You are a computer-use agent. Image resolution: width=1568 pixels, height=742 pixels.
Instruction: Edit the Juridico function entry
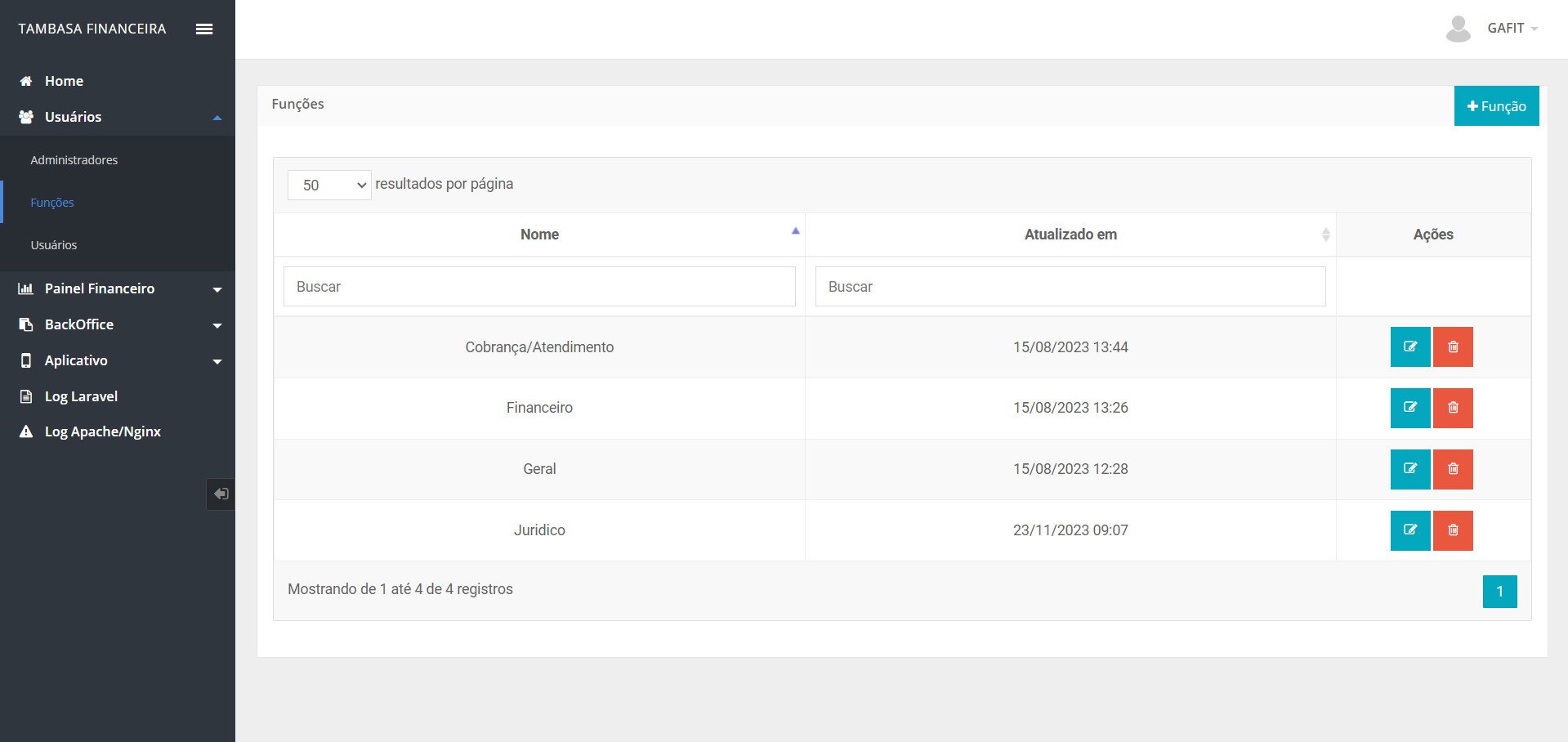tap(1409, 530)
